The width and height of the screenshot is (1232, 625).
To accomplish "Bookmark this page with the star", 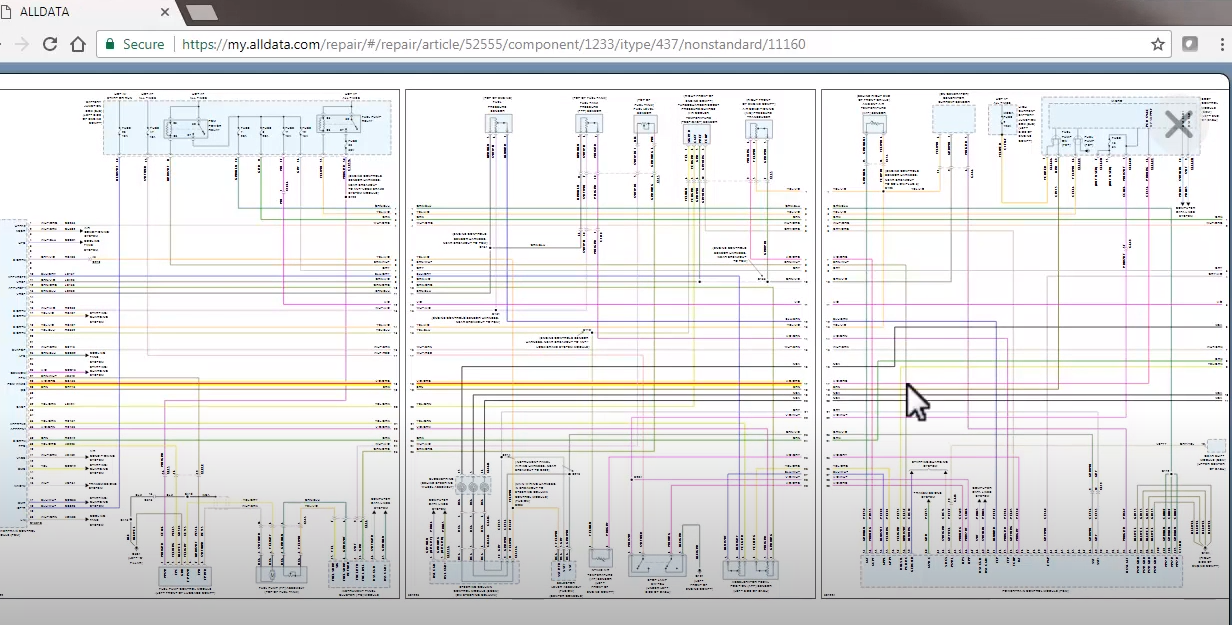I will click(x=1157, y=45).
